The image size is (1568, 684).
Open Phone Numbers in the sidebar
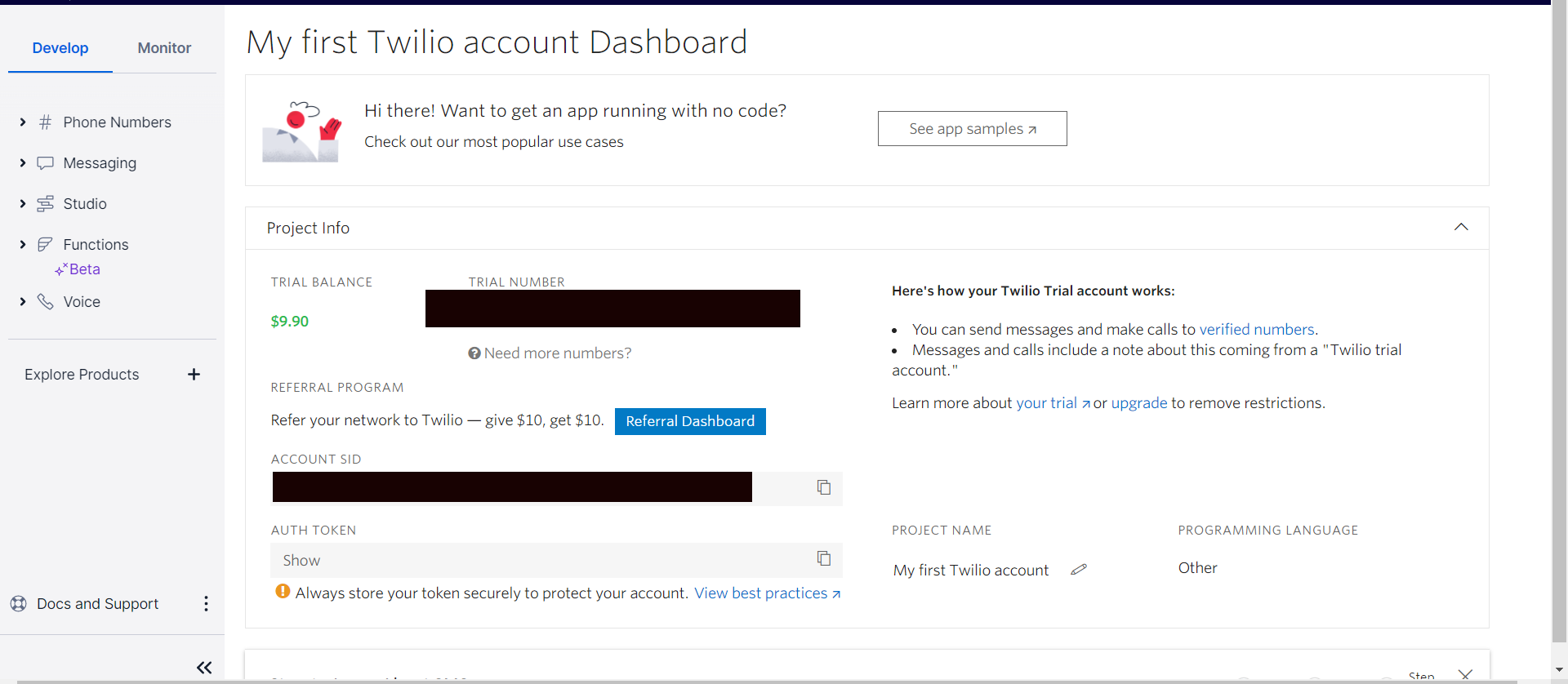click(x=117, y=122)
